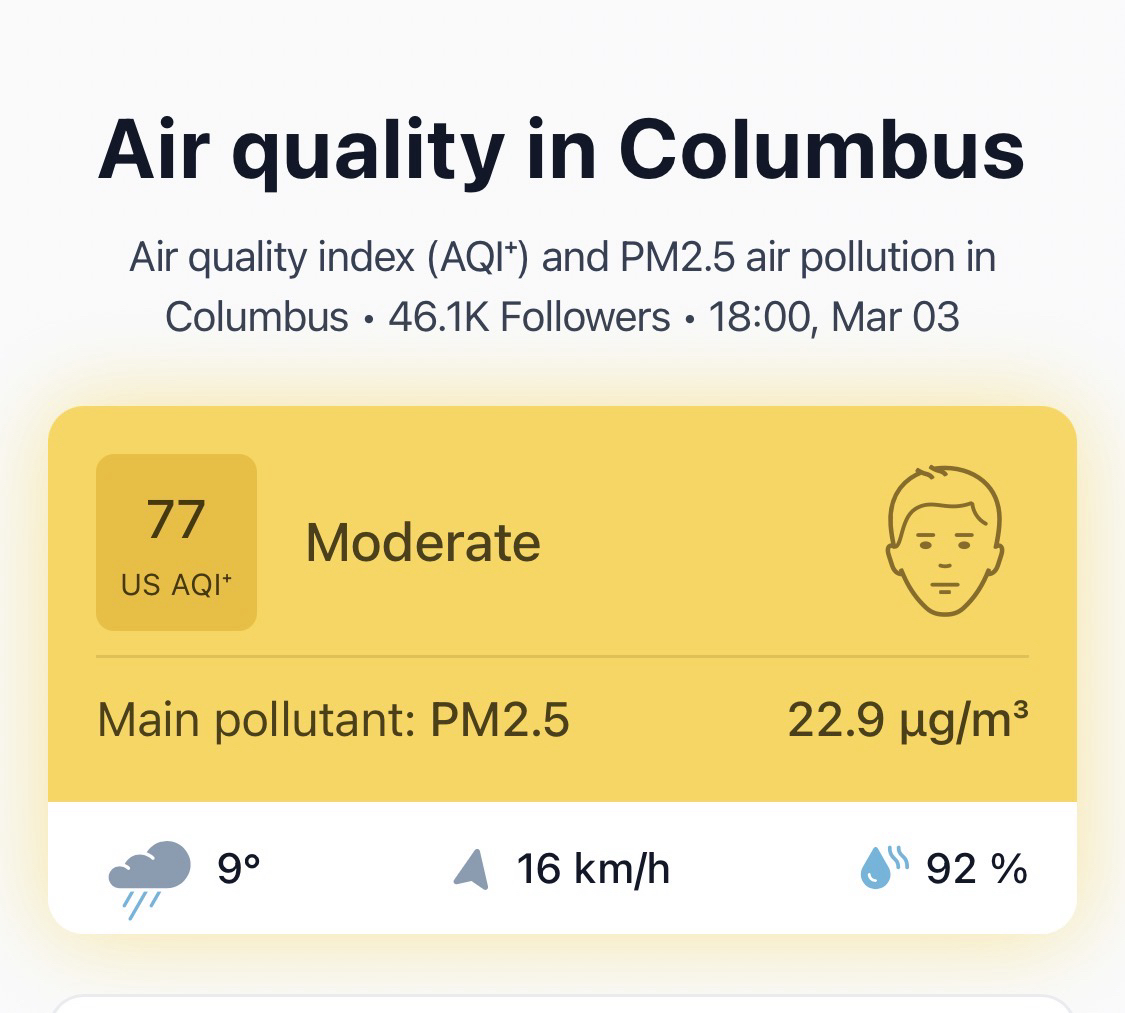
Task: Tap Main pollutant: PM2.5 label
Action: pos(333,720)
